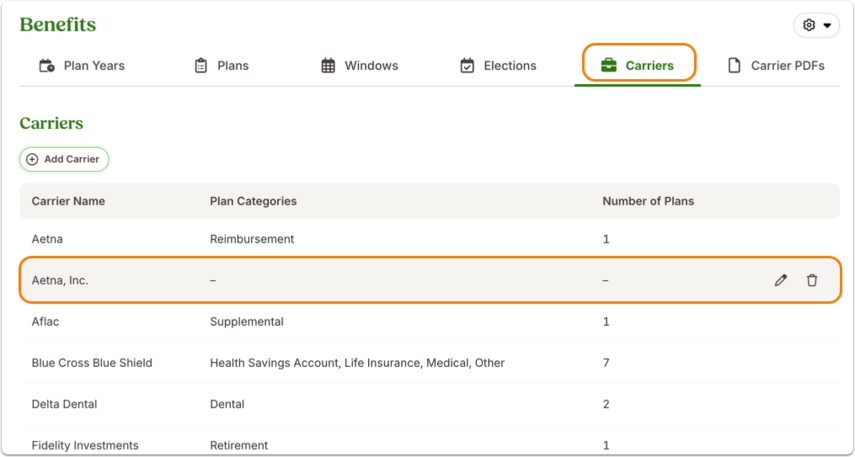The width and height of the screenshot is (855, 457).
Task: Click the Carriers section heading
Action: click(x=51, y=123)
